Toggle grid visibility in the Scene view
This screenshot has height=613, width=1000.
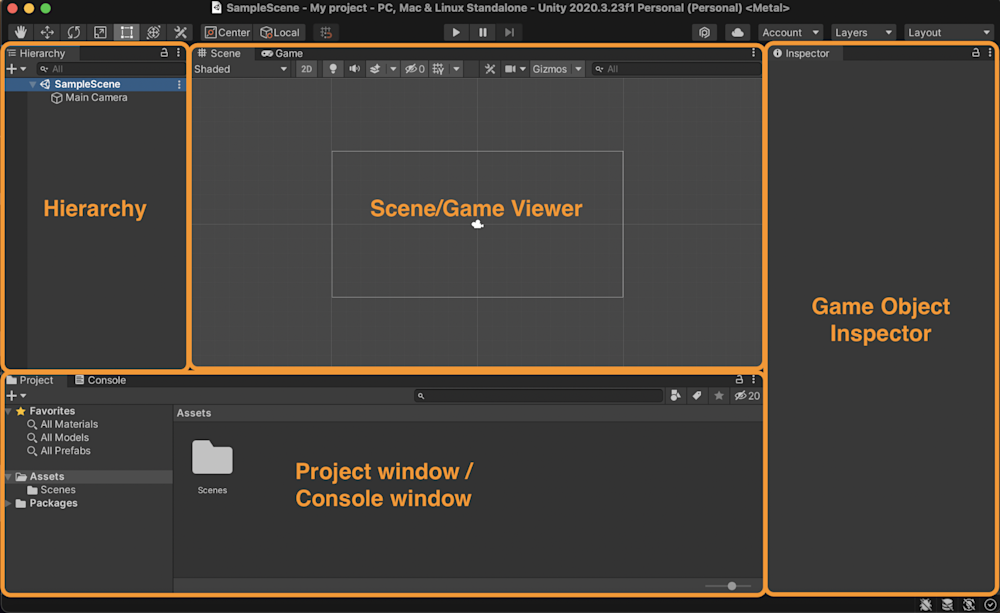click(440, 69)
